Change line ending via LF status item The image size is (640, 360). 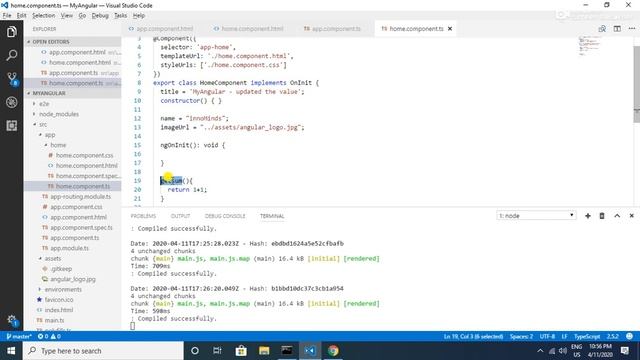[564, 336]
